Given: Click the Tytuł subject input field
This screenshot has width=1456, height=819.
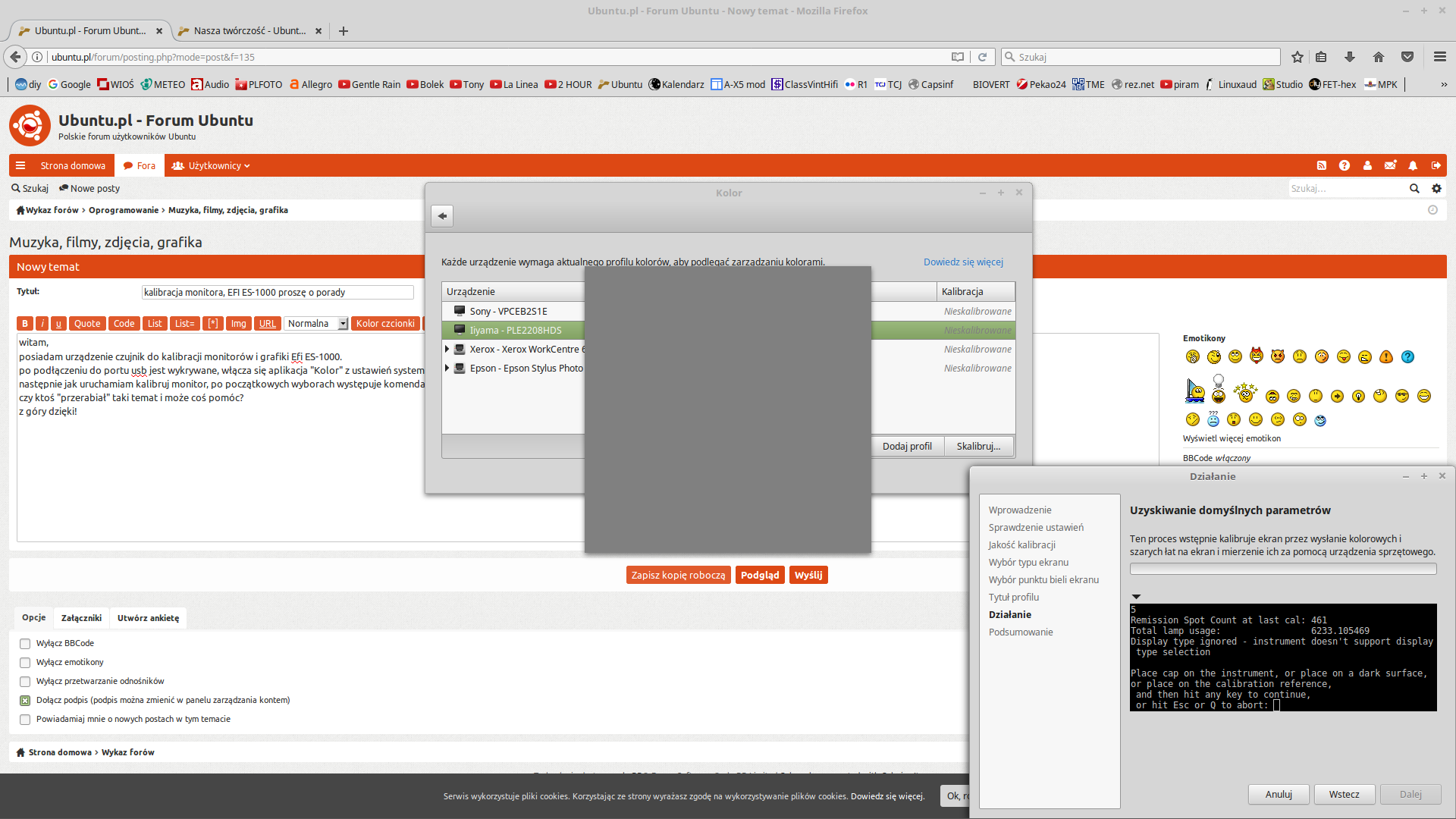Looking at the screenshot, I should pyautogui.click(x=278, y=292).
